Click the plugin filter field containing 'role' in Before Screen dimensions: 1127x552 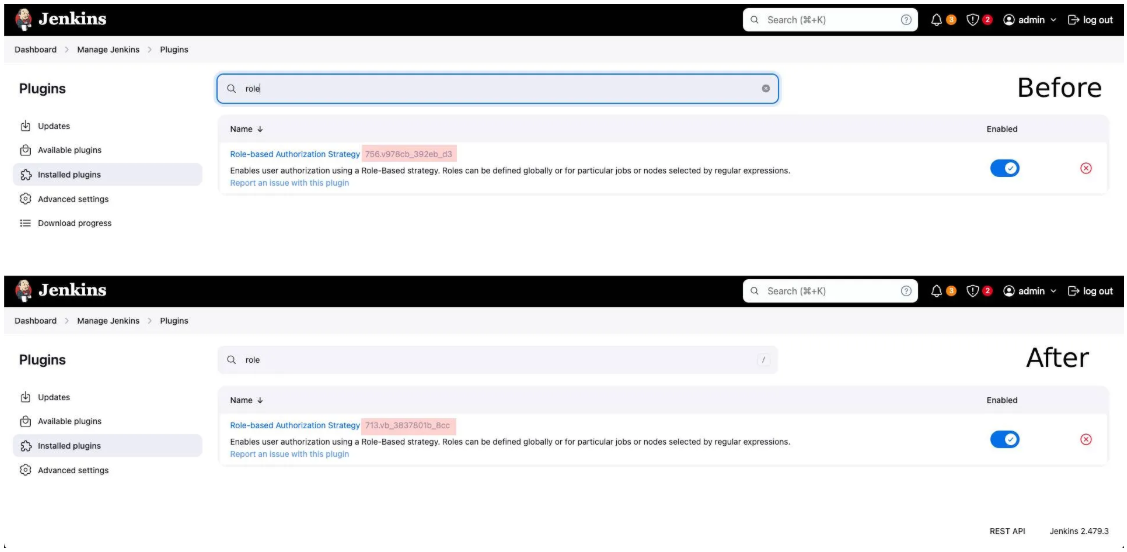(x=497, y=88)
